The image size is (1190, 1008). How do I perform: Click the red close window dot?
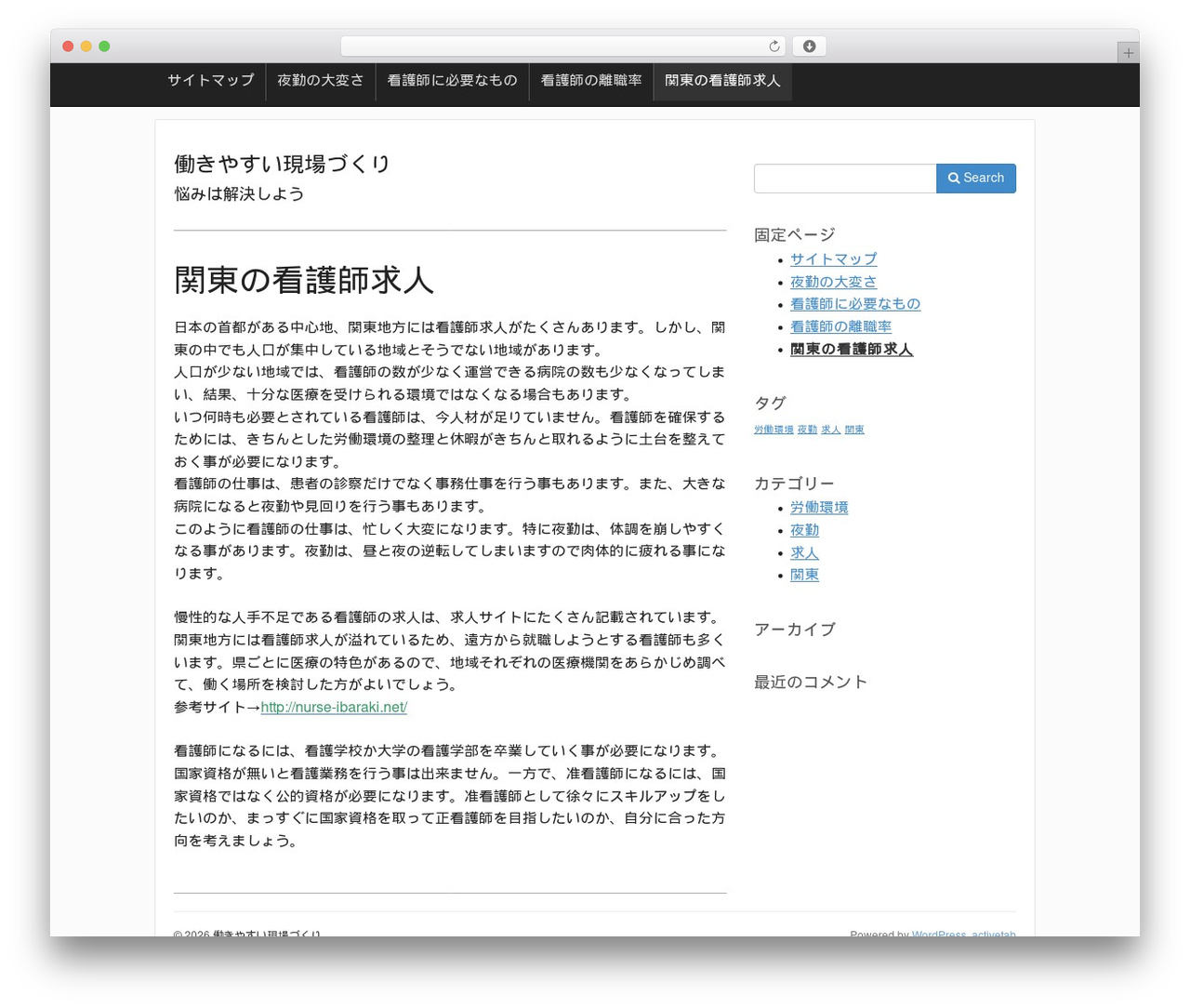(x=68, y=46)
